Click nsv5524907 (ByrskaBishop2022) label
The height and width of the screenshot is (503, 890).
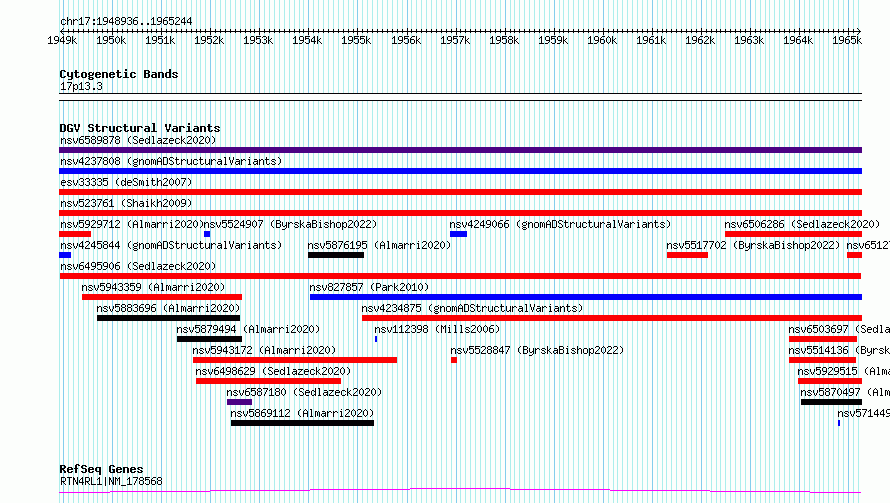click(290, 224)
